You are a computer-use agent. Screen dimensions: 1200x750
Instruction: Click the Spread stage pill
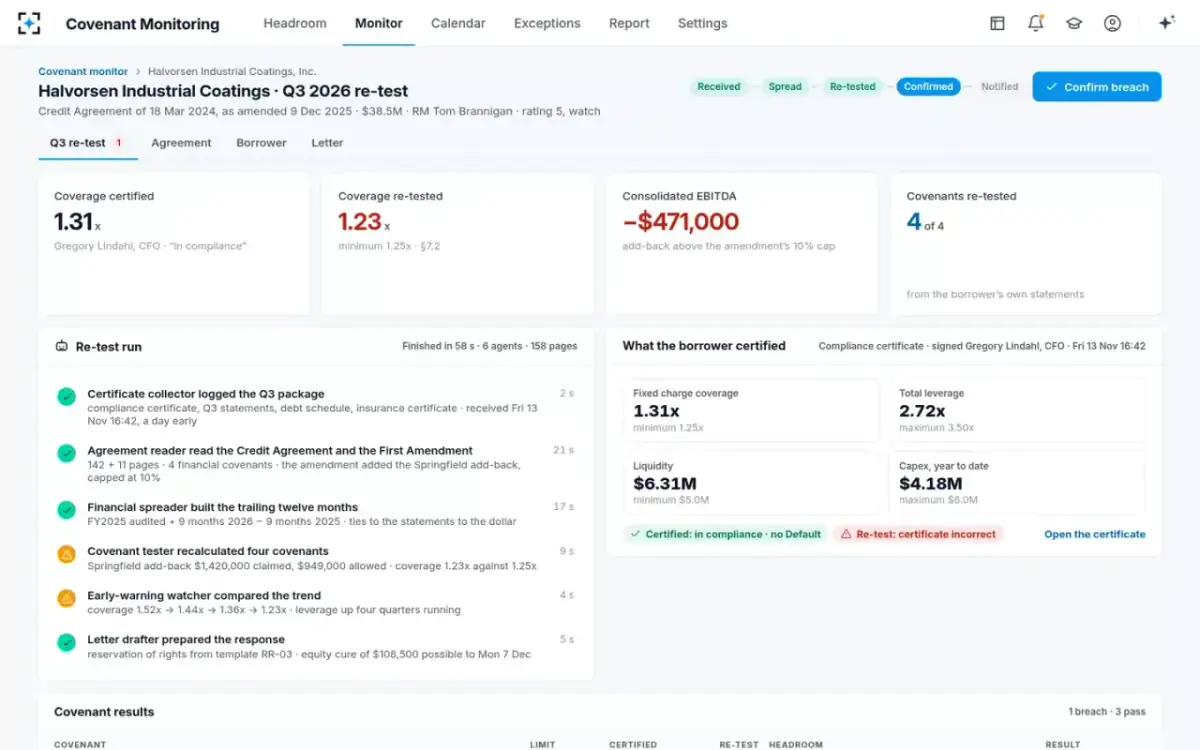[785, 87]
